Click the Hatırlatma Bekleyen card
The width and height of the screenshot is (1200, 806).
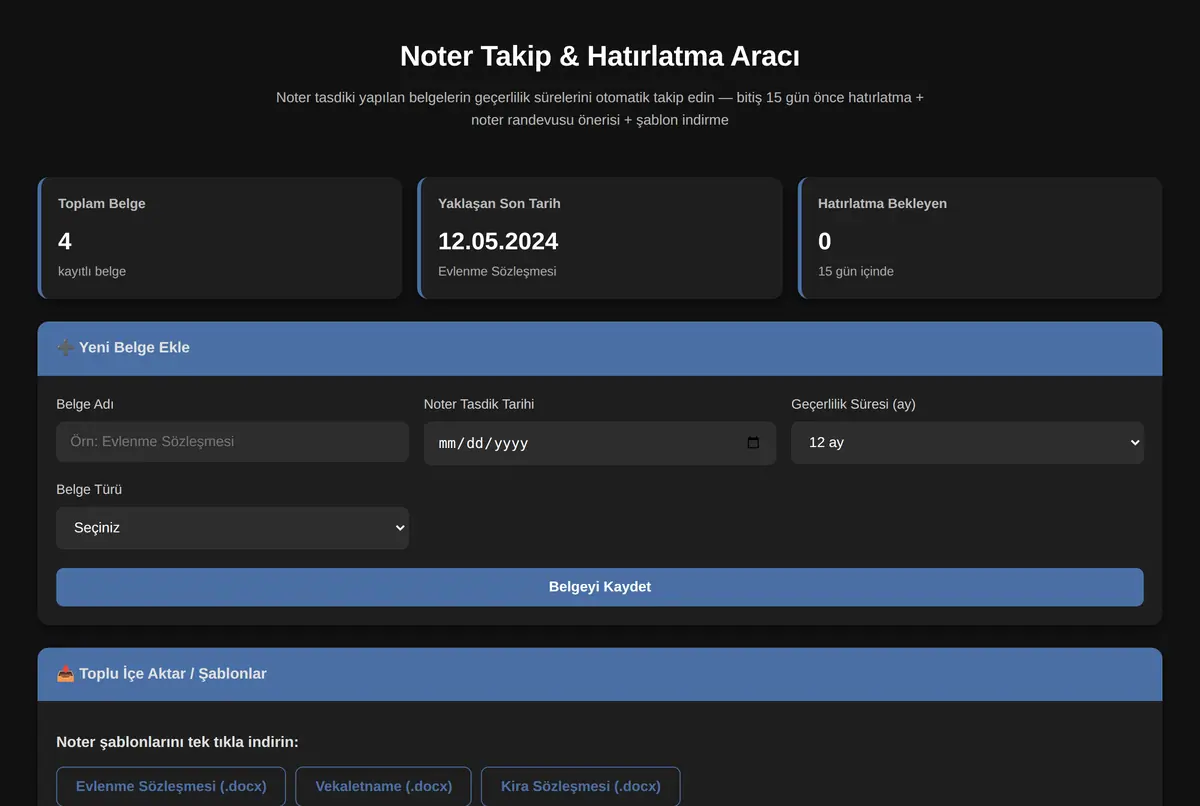(x=980, y=238)
